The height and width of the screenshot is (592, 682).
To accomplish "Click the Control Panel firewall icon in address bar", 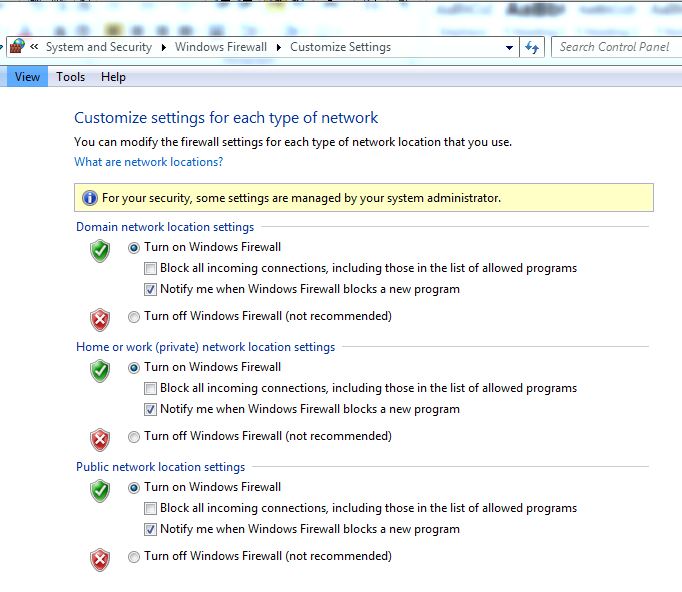I will (17, 46).
